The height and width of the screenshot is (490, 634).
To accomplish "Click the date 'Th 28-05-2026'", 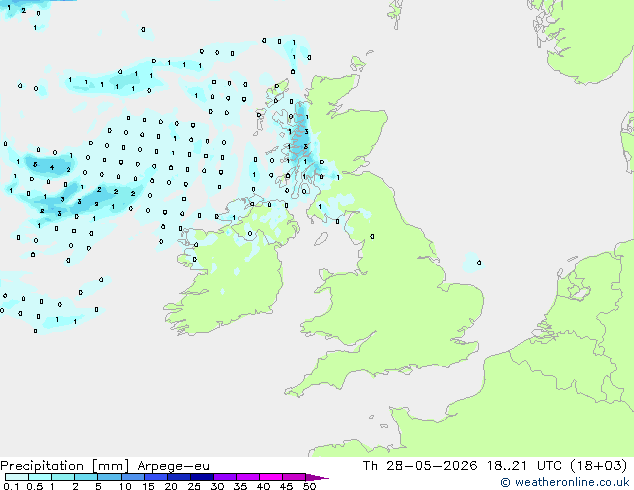I will point(420,466).
